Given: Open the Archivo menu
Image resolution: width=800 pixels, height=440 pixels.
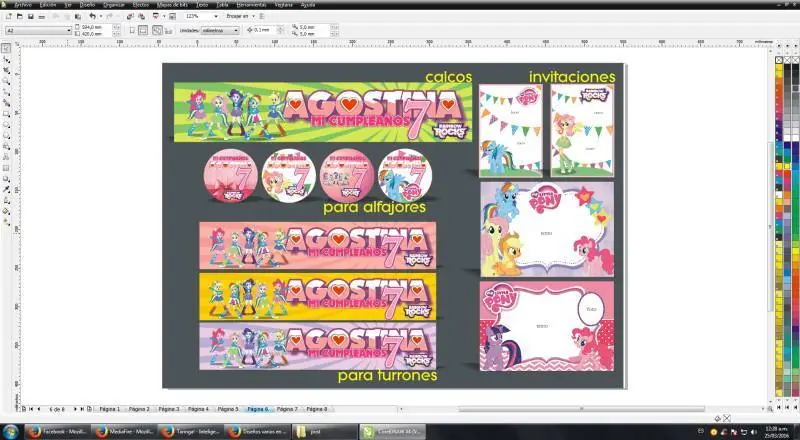Looking at the screenshot, I should tap(22, 5).
